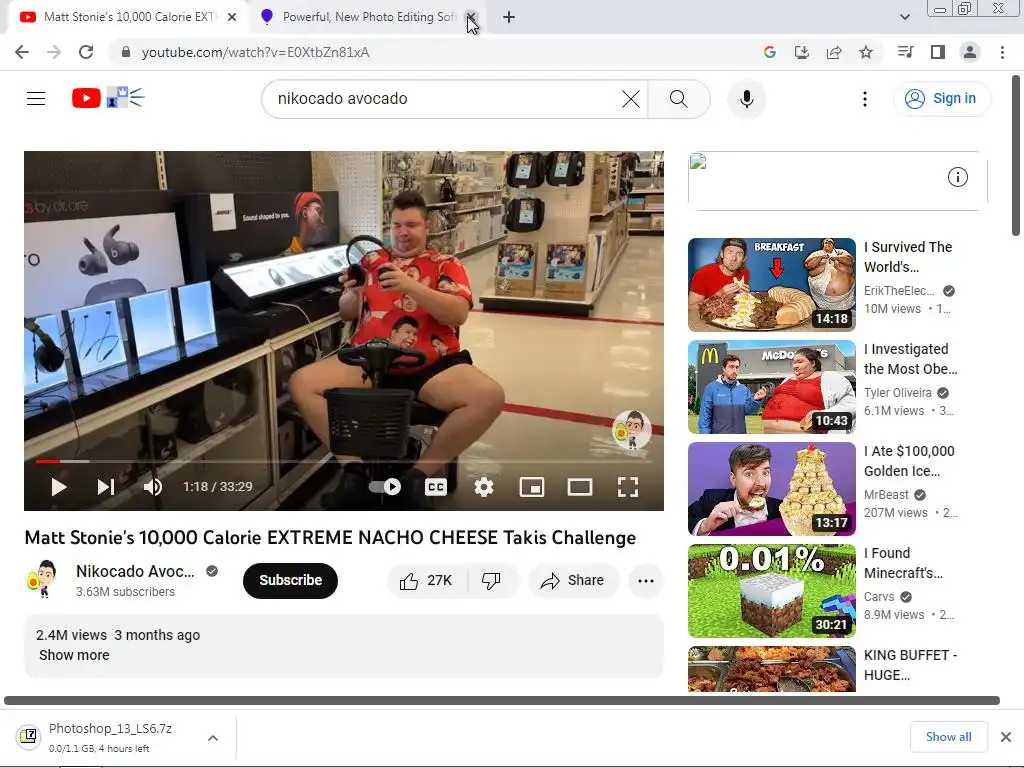Subscribe to Nikocado Avocado
This screenshot has width=1024, height=768.
pos(291,581)
